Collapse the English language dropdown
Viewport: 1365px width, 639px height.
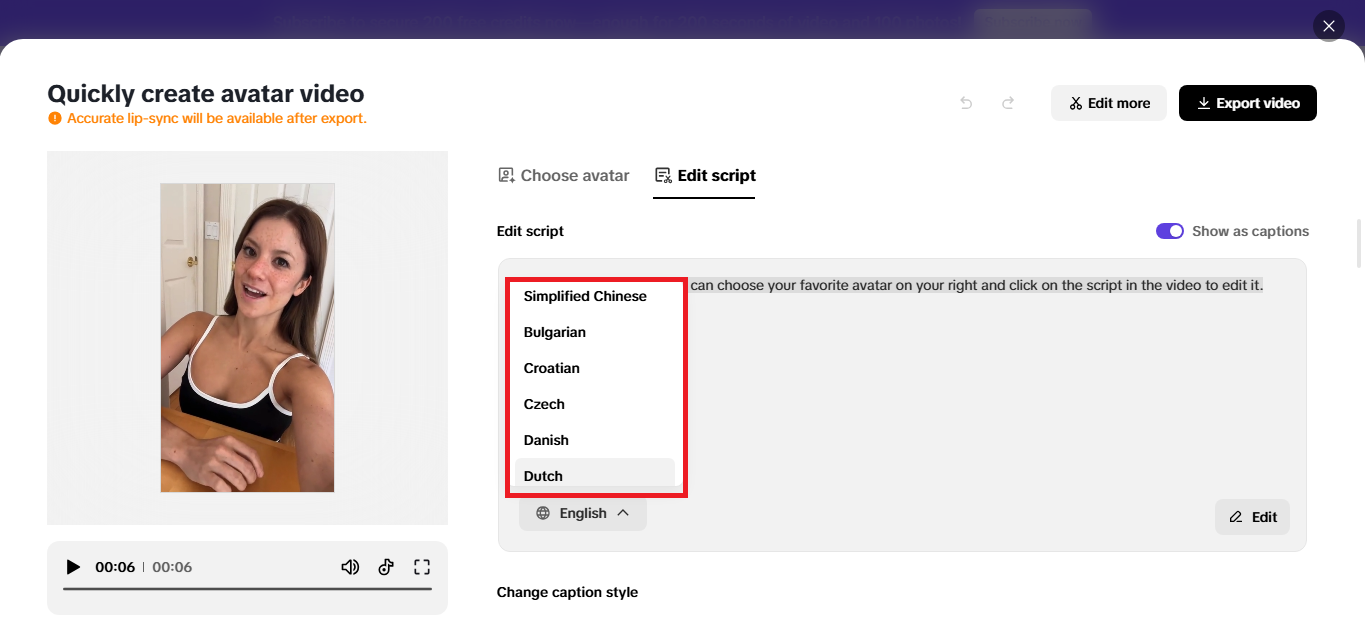coord(624,513)
